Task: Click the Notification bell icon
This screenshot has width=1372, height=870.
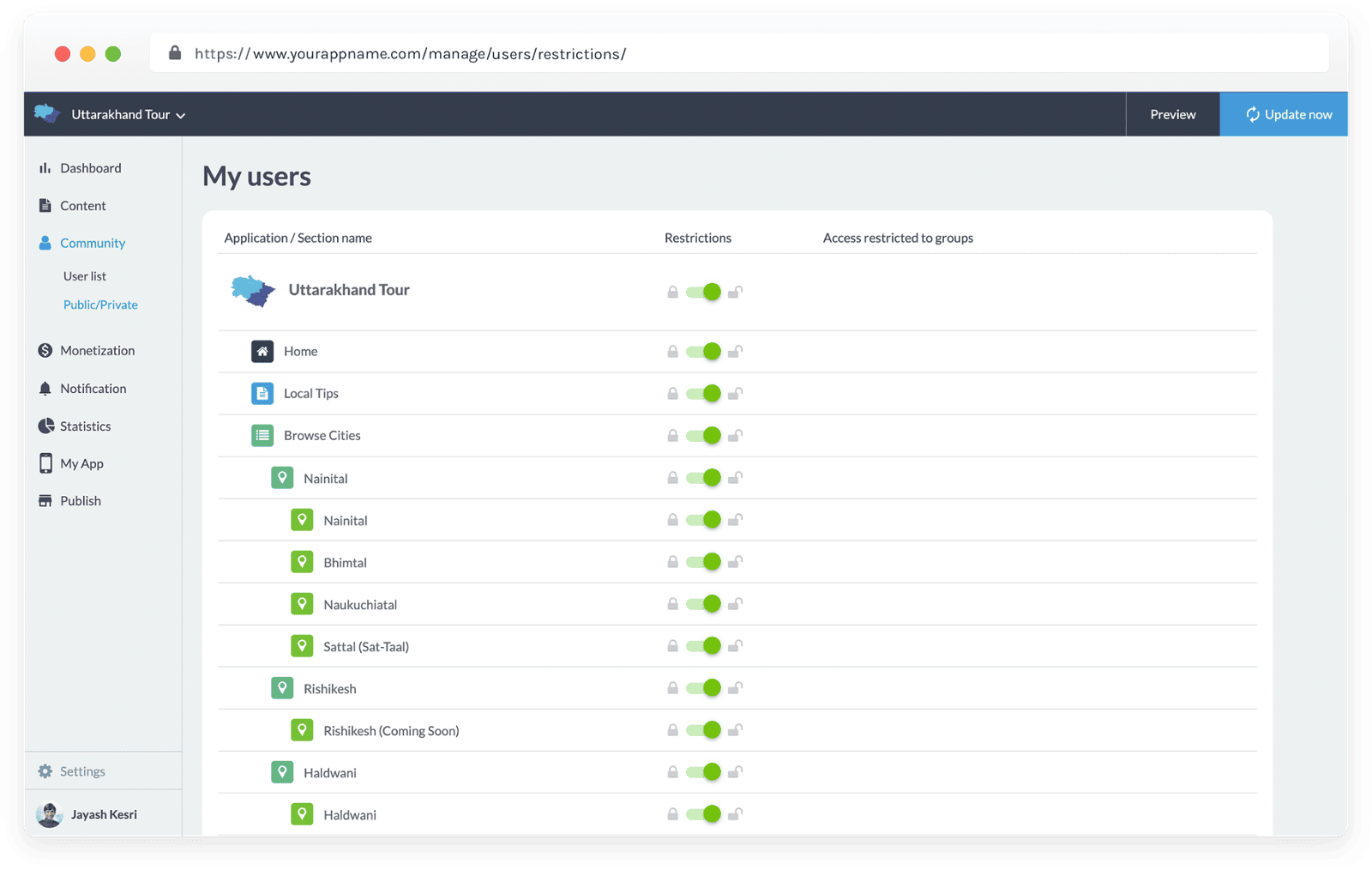Action: point(45,389)
